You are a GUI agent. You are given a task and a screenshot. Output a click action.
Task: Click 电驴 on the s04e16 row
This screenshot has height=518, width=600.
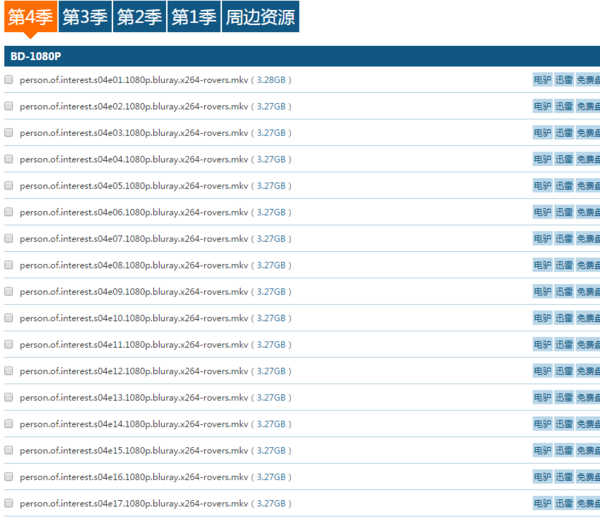[x=542, y=477]
